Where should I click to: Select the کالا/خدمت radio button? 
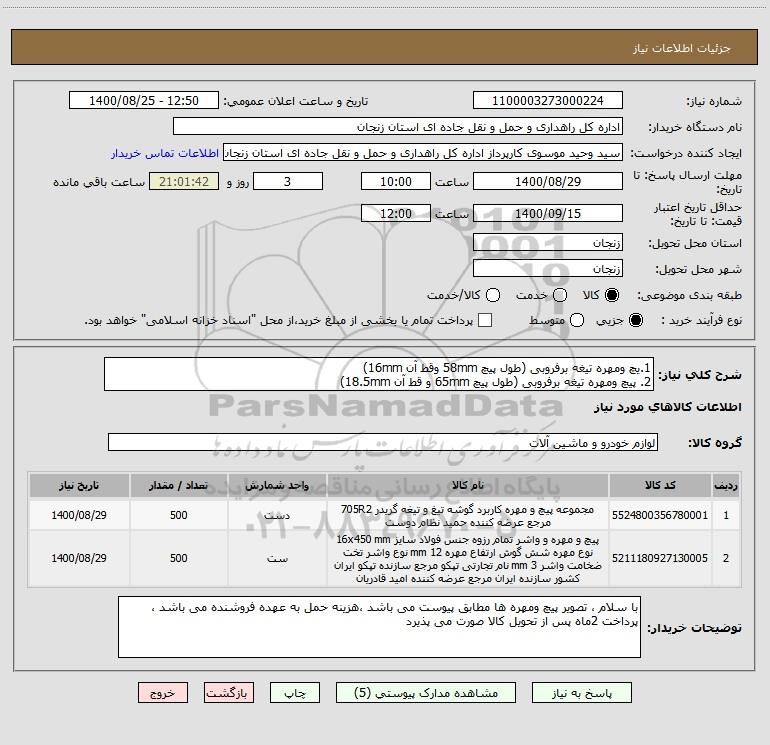493,295
